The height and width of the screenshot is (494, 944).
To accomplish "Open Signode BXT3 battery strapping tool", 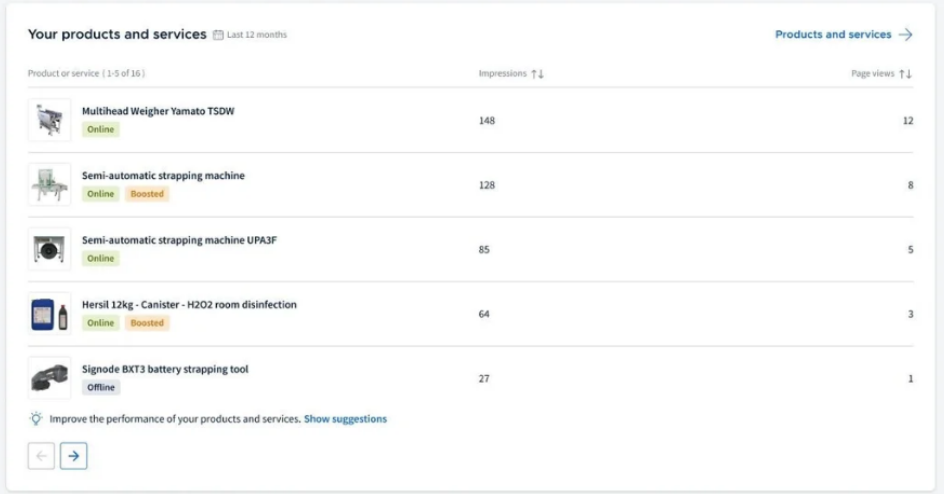I will click(x=165, y=369).
